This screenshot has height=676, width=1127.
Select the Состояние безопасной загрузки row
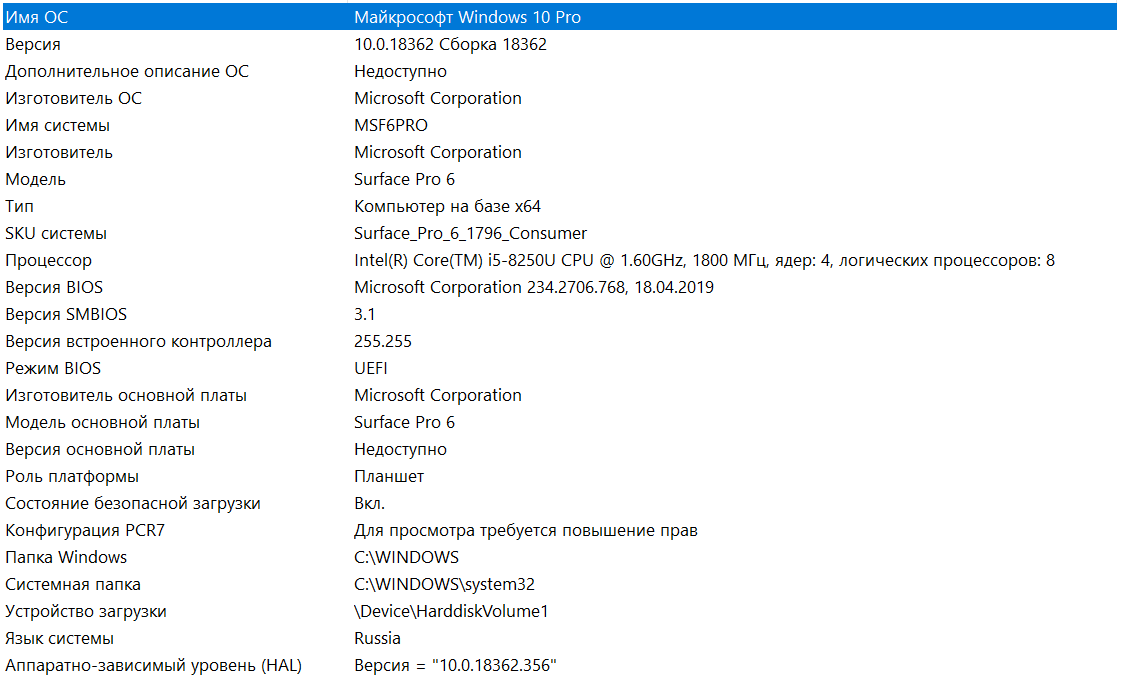560,503
